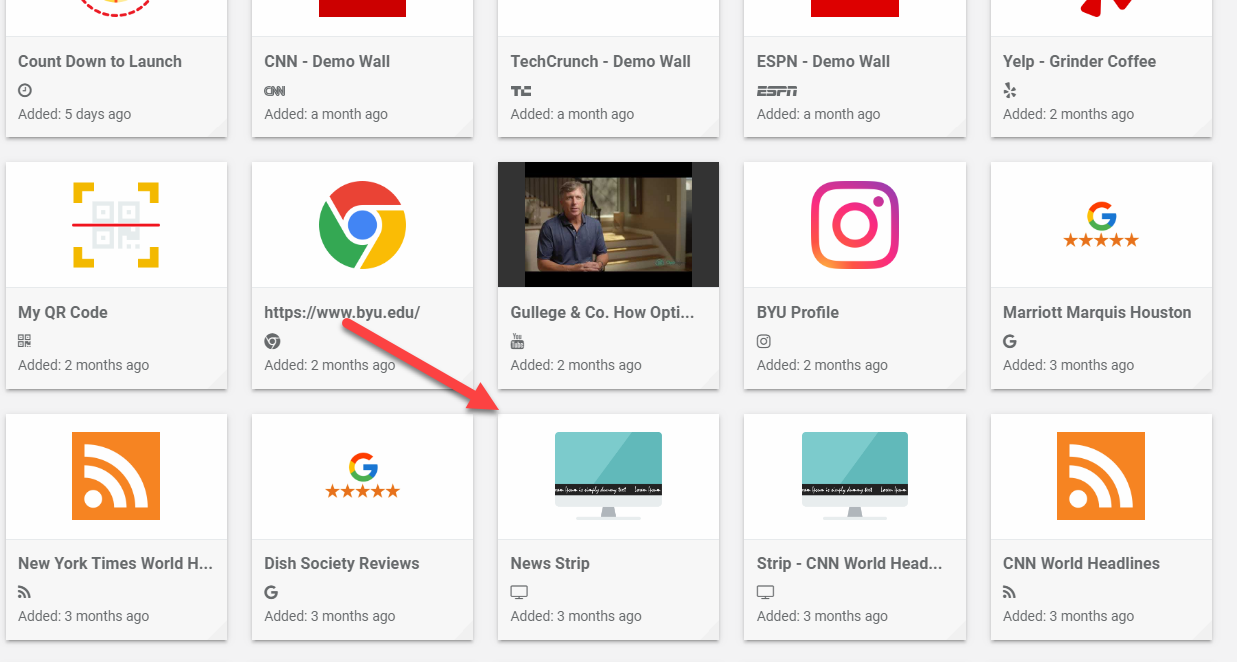
Task: Select the My QR Code title text
Action: pos(63,312)
